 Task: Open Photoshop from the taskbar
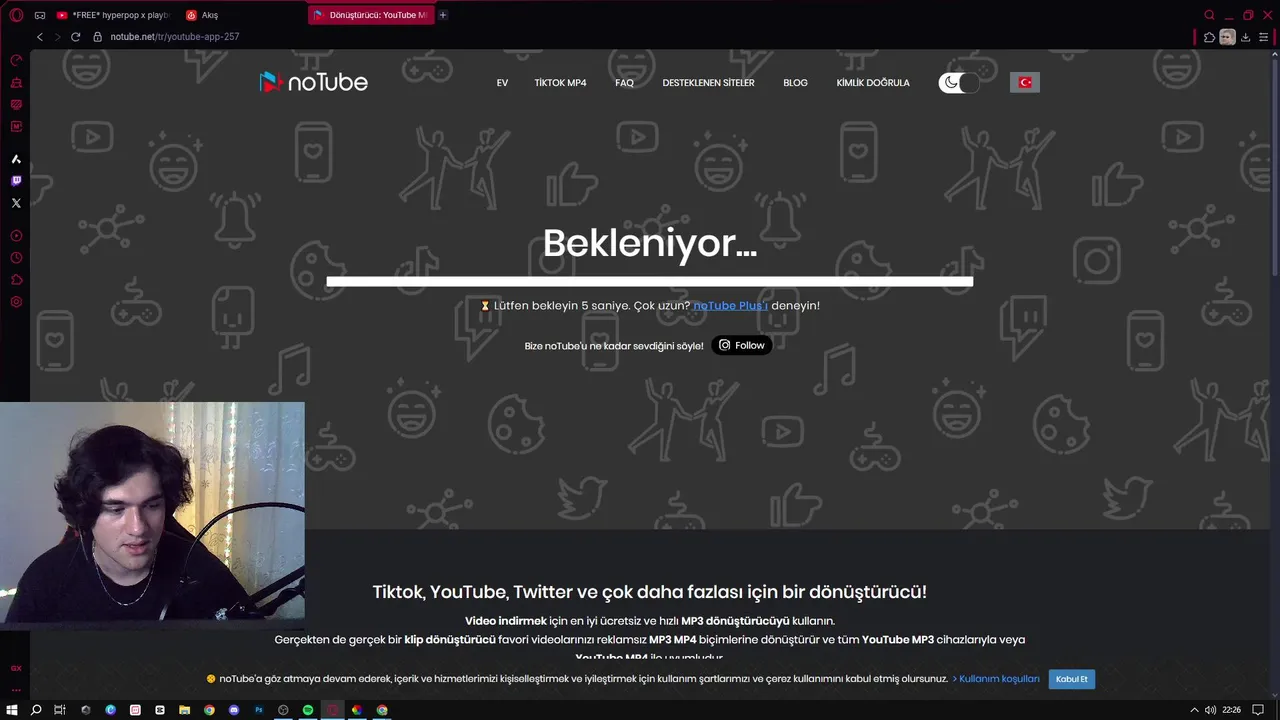coord(259,710)
